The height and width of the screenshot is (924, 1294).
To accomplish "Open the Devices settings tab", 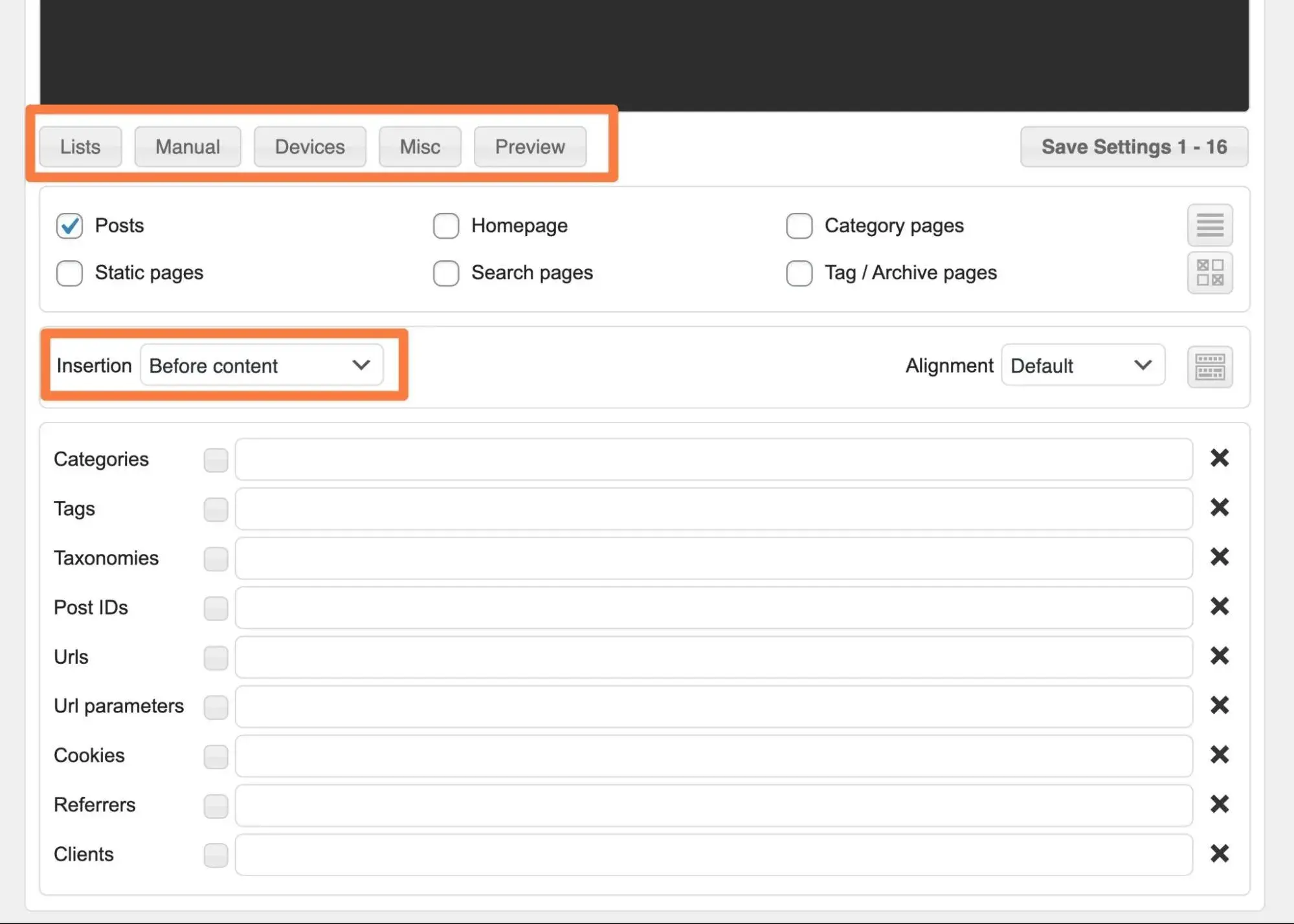I will 310,146.
